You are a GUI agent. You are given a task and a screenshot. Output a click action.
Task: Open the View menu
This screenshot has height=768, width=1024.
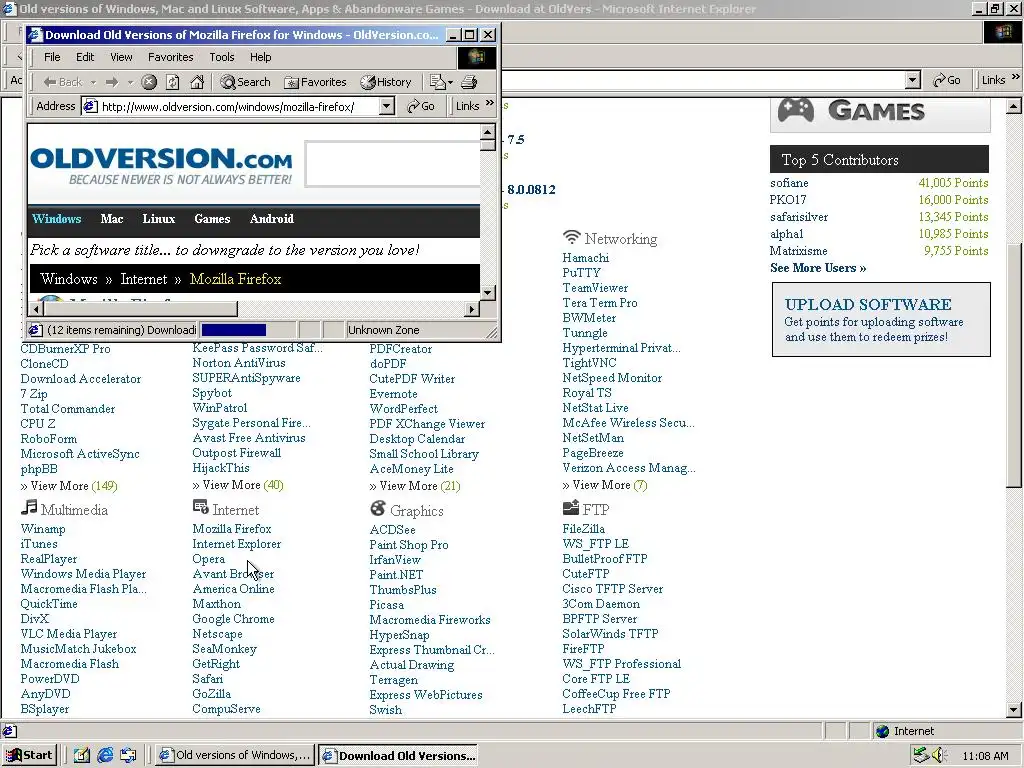point(121,57)
